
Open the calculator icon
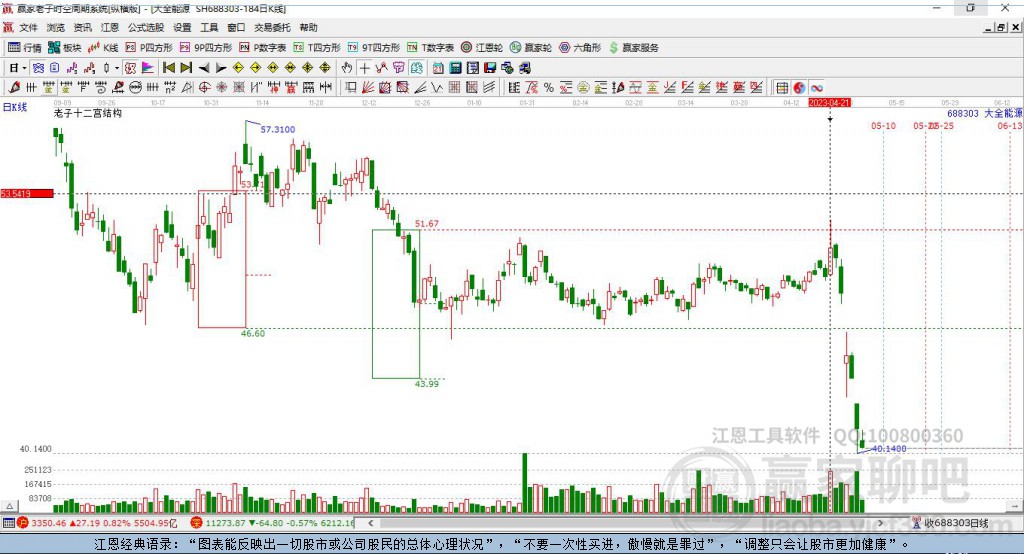[455, 68]
